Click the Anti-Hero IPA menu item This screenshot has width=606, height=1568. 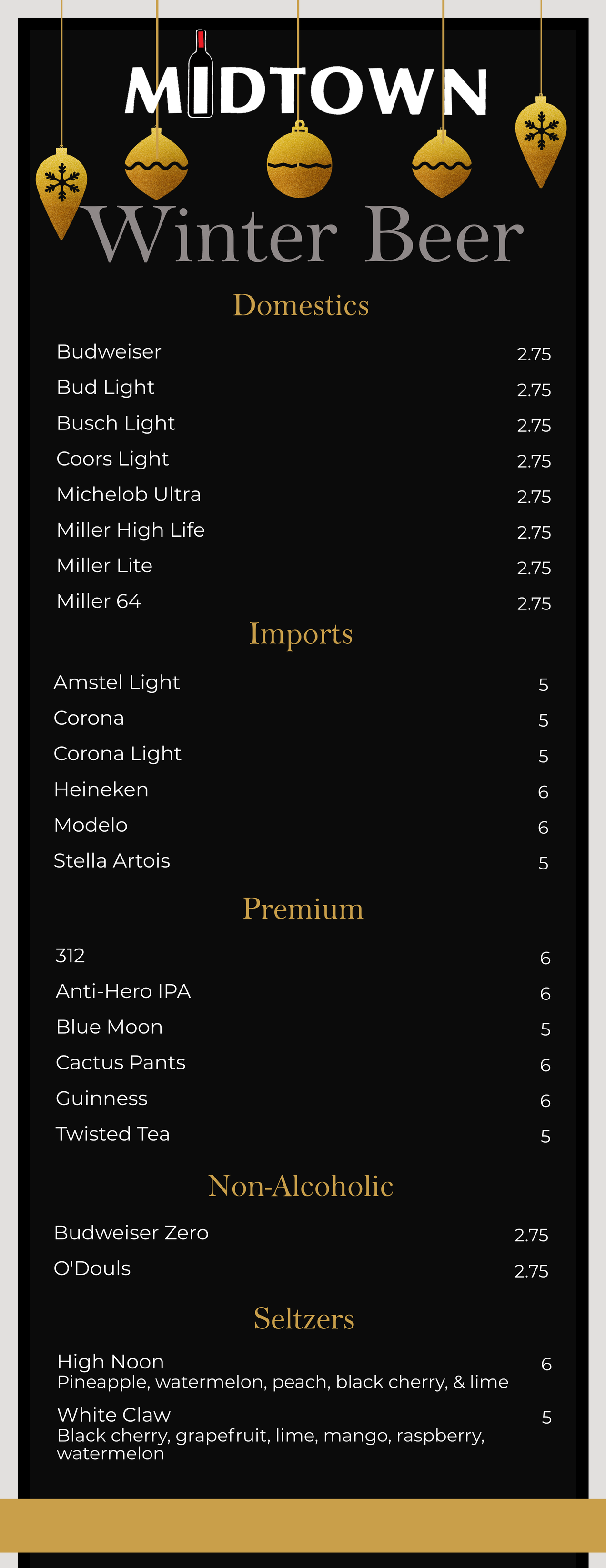[124, 991]
